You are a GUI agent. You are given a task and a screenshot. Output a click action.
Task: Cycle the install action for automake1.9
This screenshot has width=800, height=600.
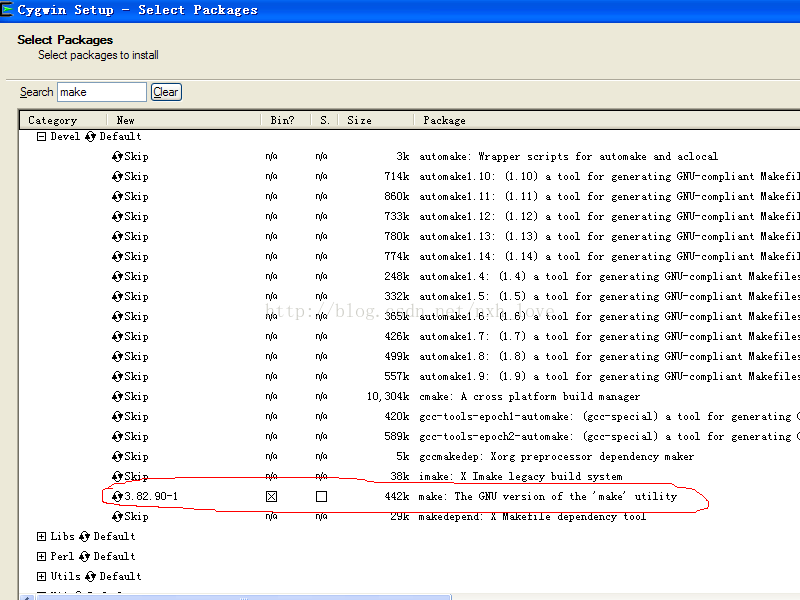tap(117, 377)
